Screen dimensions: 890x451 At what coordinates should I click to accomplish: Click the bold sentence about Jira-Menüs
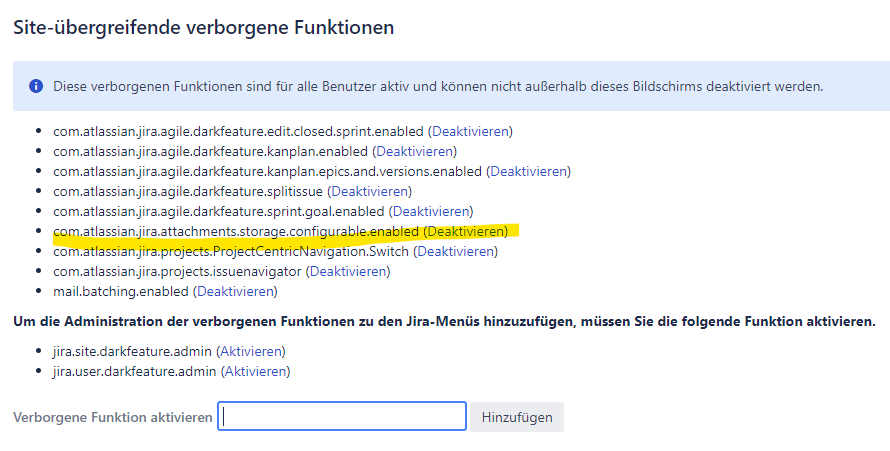pos(444,322)
